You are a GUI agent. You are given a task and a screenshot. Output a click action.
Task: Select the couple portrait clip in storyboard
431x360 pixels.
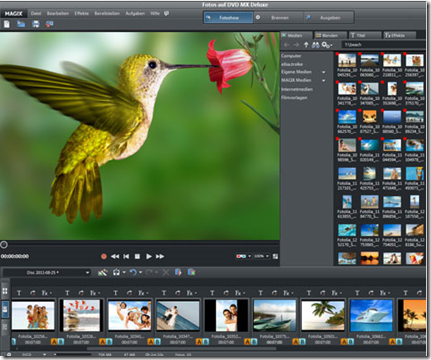226,315
